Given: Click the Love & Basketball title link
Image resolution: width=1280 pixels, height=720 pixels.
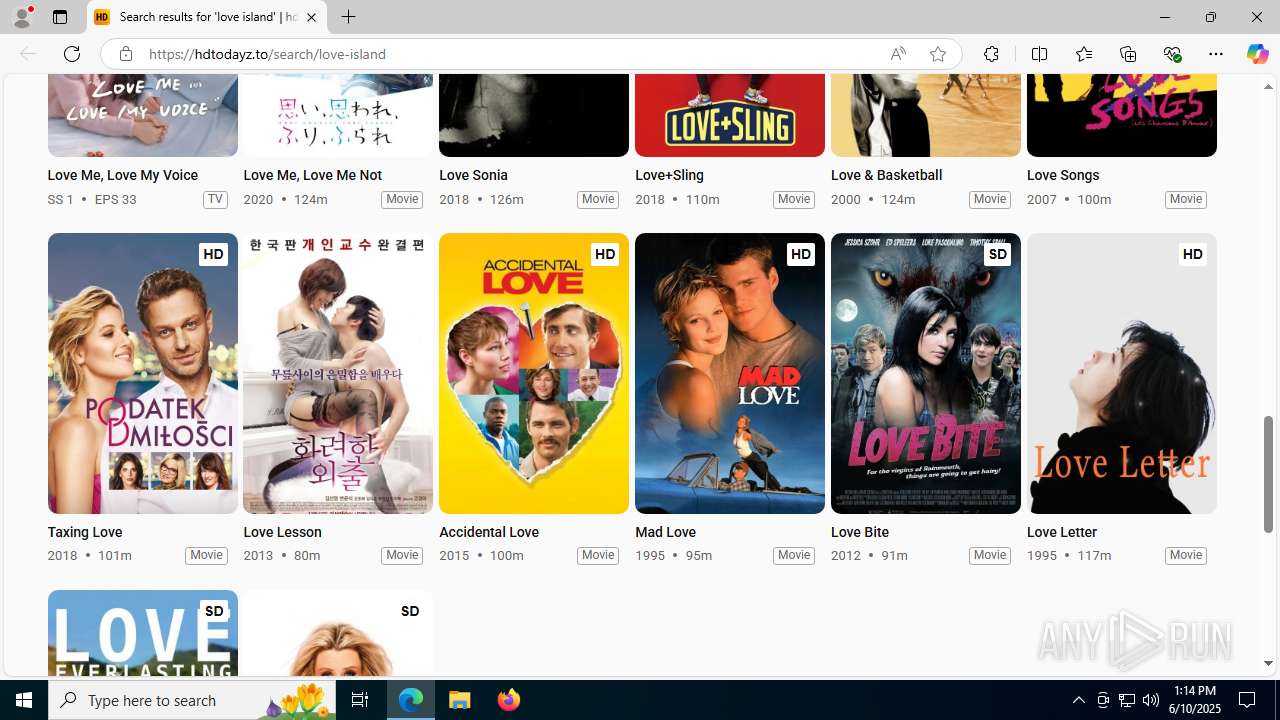Looking at the screenshot, I should coord(886,175).
